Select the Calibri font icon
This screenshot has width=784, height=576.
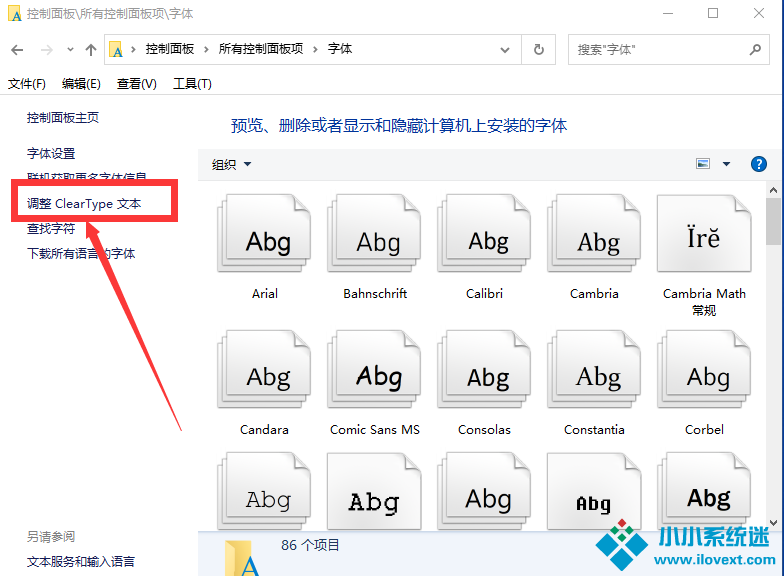click(484, 234)
